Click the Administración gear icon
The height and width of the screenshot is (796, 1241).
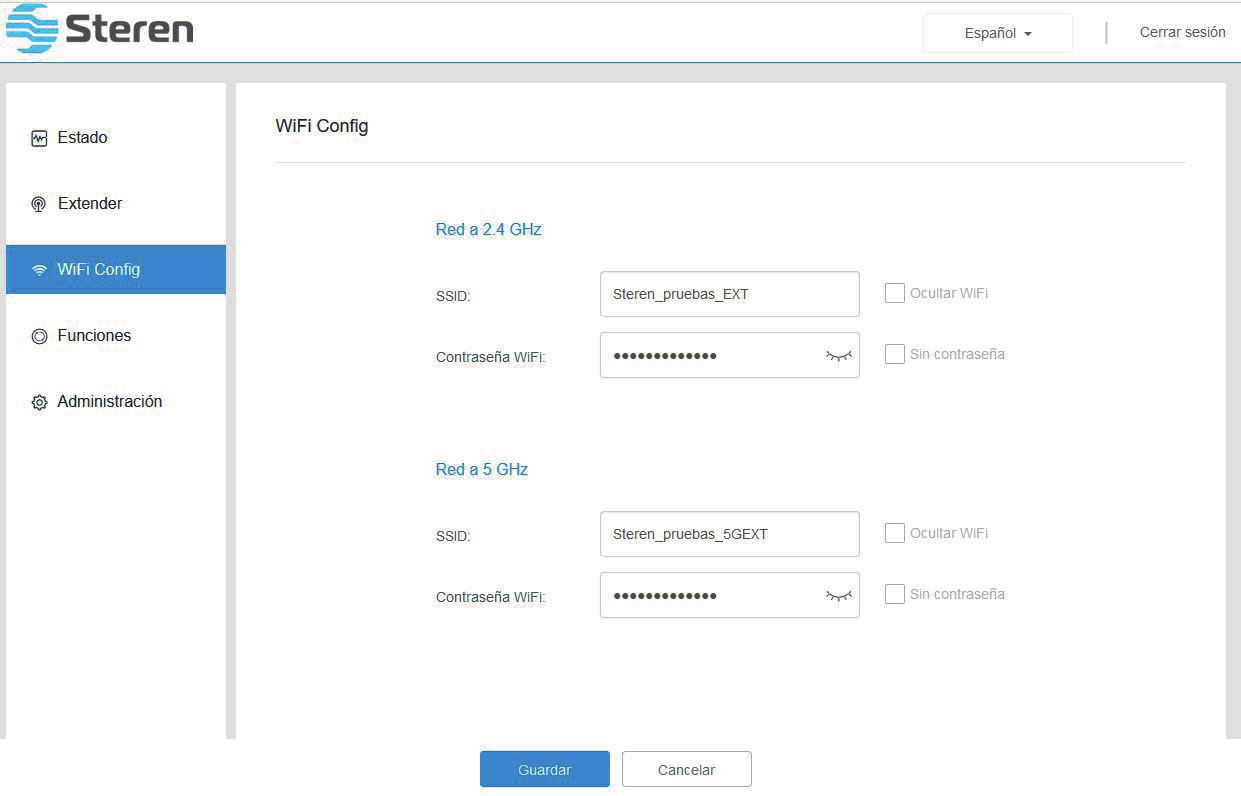pos(39,402)
